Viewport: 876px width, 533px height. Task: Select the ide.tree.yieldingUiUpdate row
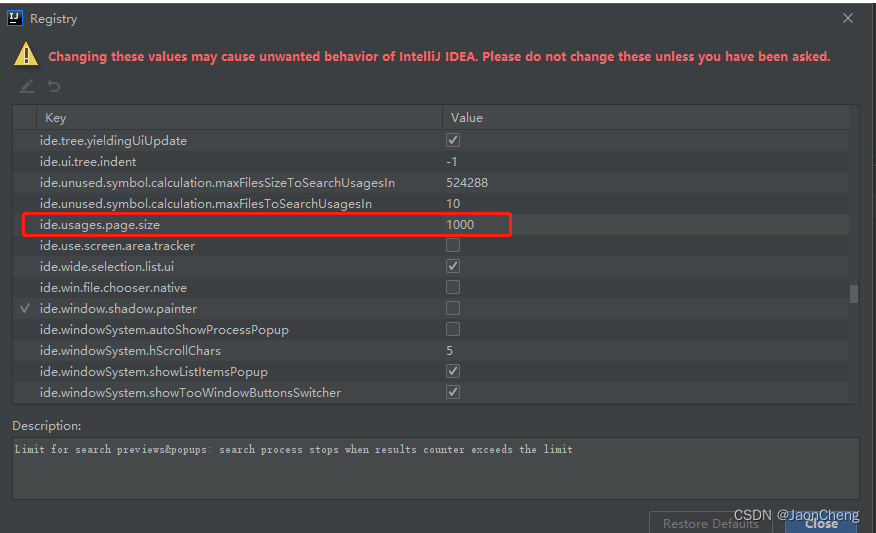pos(431,140)
